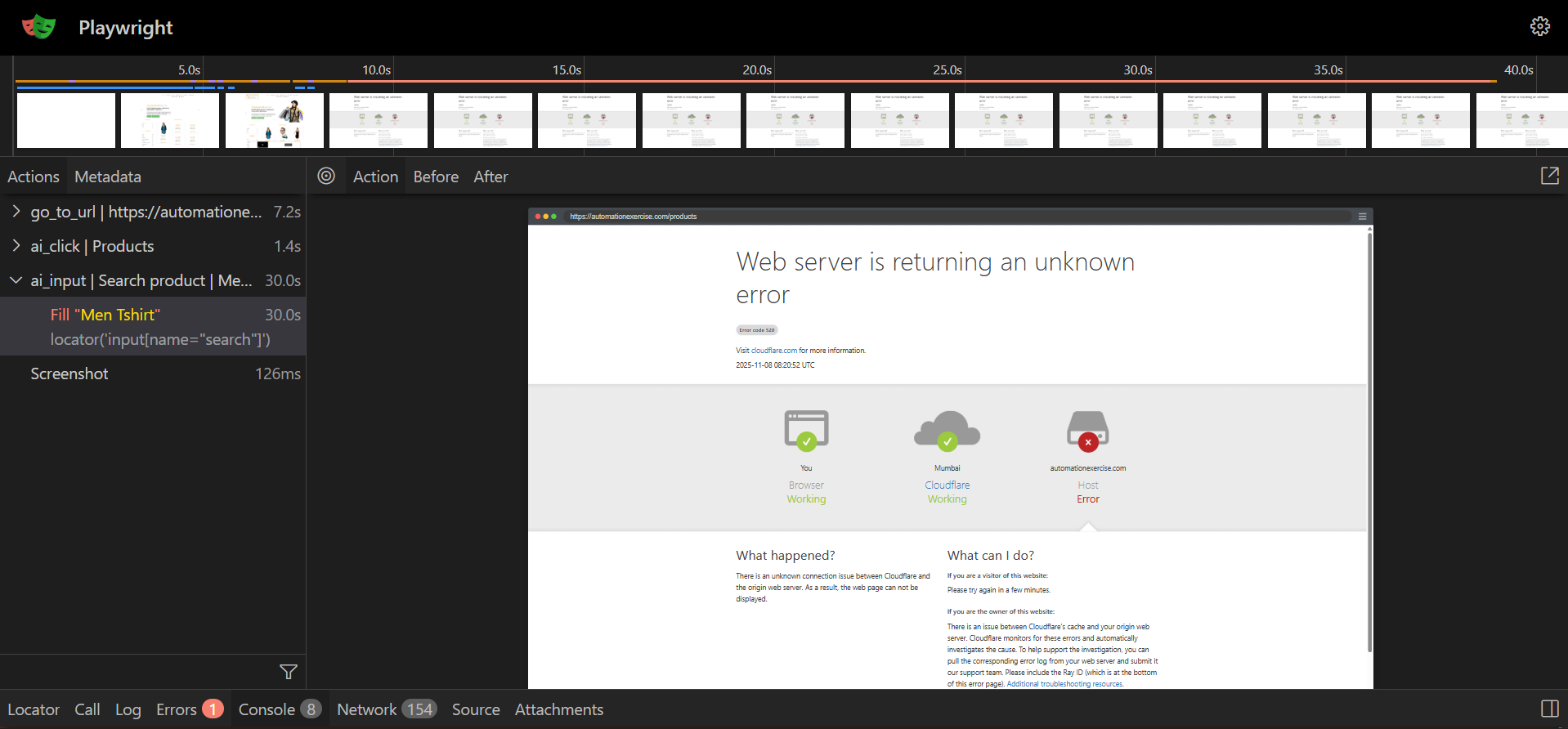Open the settings gear icon
The height and width of the screenshot is (729, 1568).
click(1539, 26)
